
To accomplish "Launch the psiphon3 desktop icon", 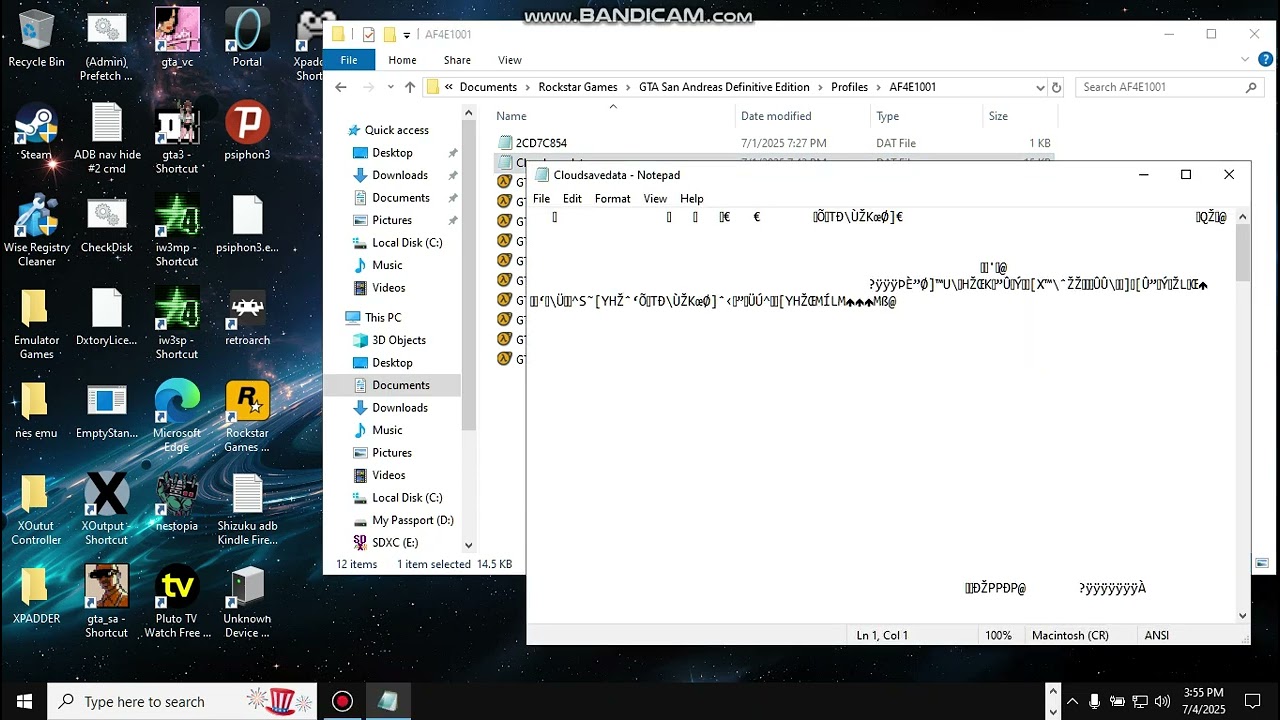I will [247, 131].
